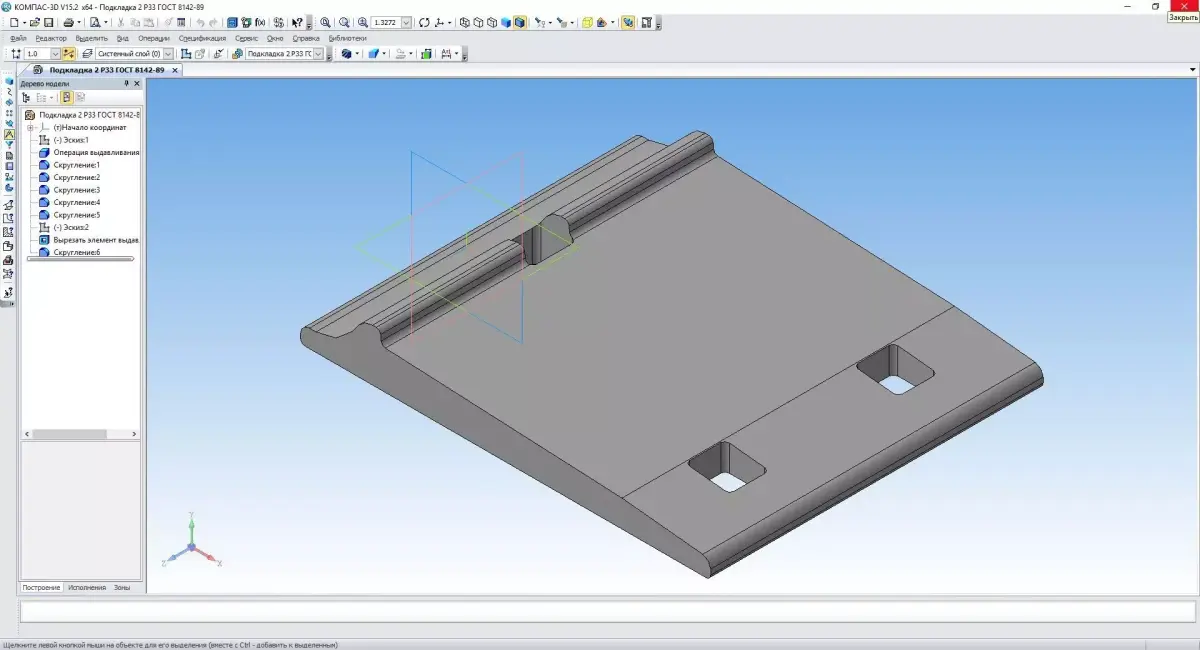Screen dimensions: 1200x650
Task: Open the variables f(x) icon
Action: pyautogui.click(x=260, y=22)
